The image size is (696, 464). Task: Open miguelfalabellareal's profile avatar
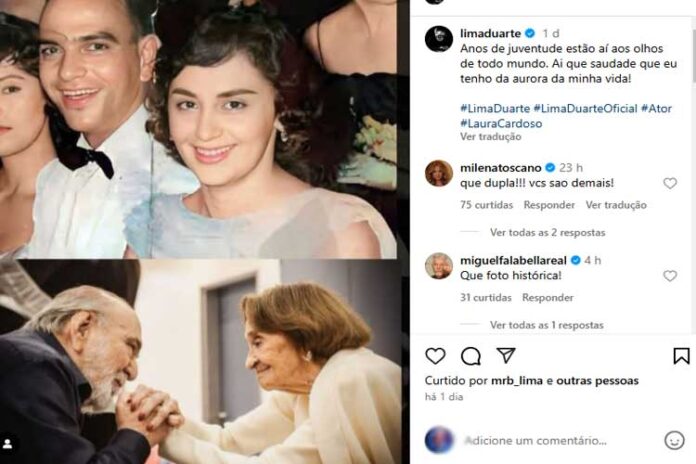click(439, 265)
